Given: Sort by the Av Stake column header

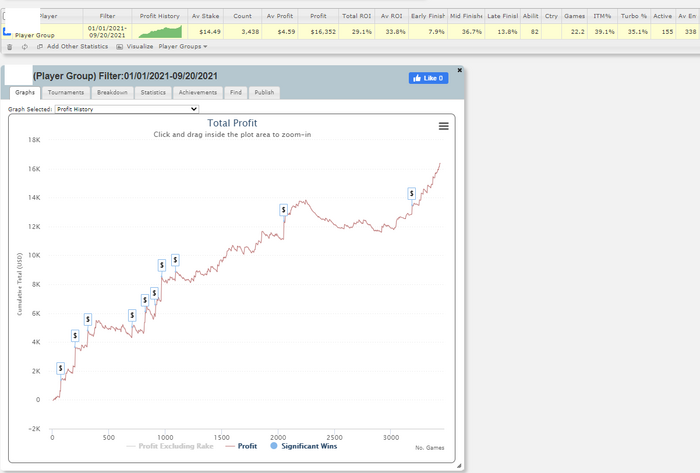Looking at the screenshot, I should tap(205, 16).
